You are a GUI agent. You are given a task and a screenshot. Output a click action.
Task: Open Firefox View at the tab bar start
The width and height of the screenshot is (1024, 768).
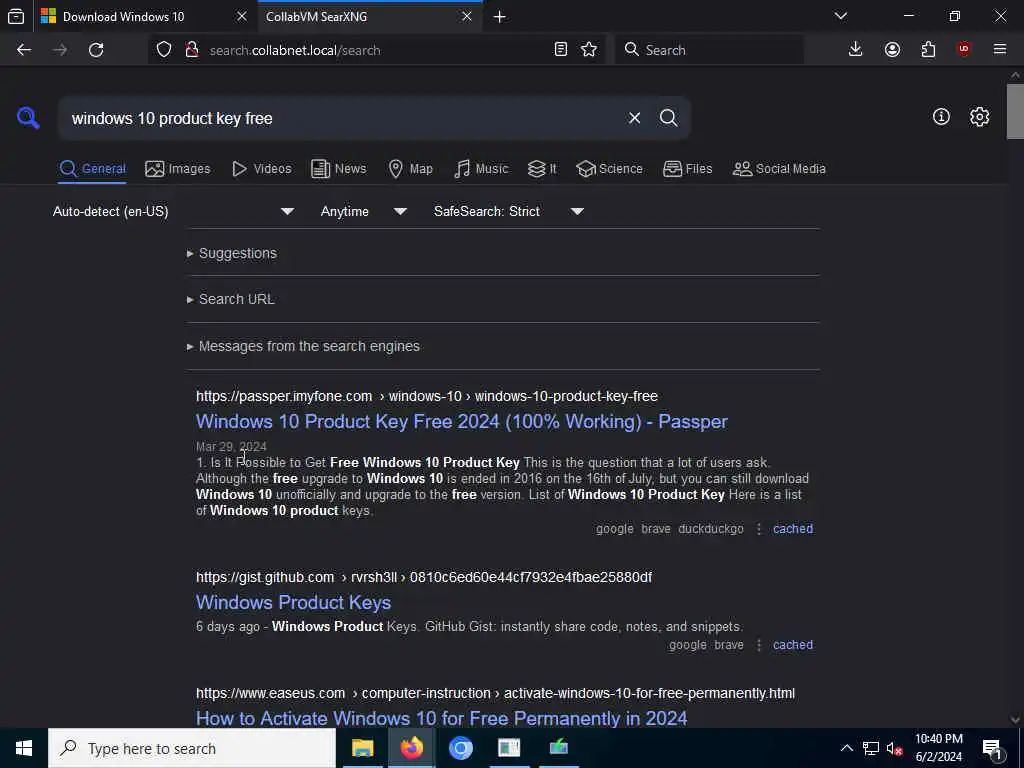coord(16,16)
